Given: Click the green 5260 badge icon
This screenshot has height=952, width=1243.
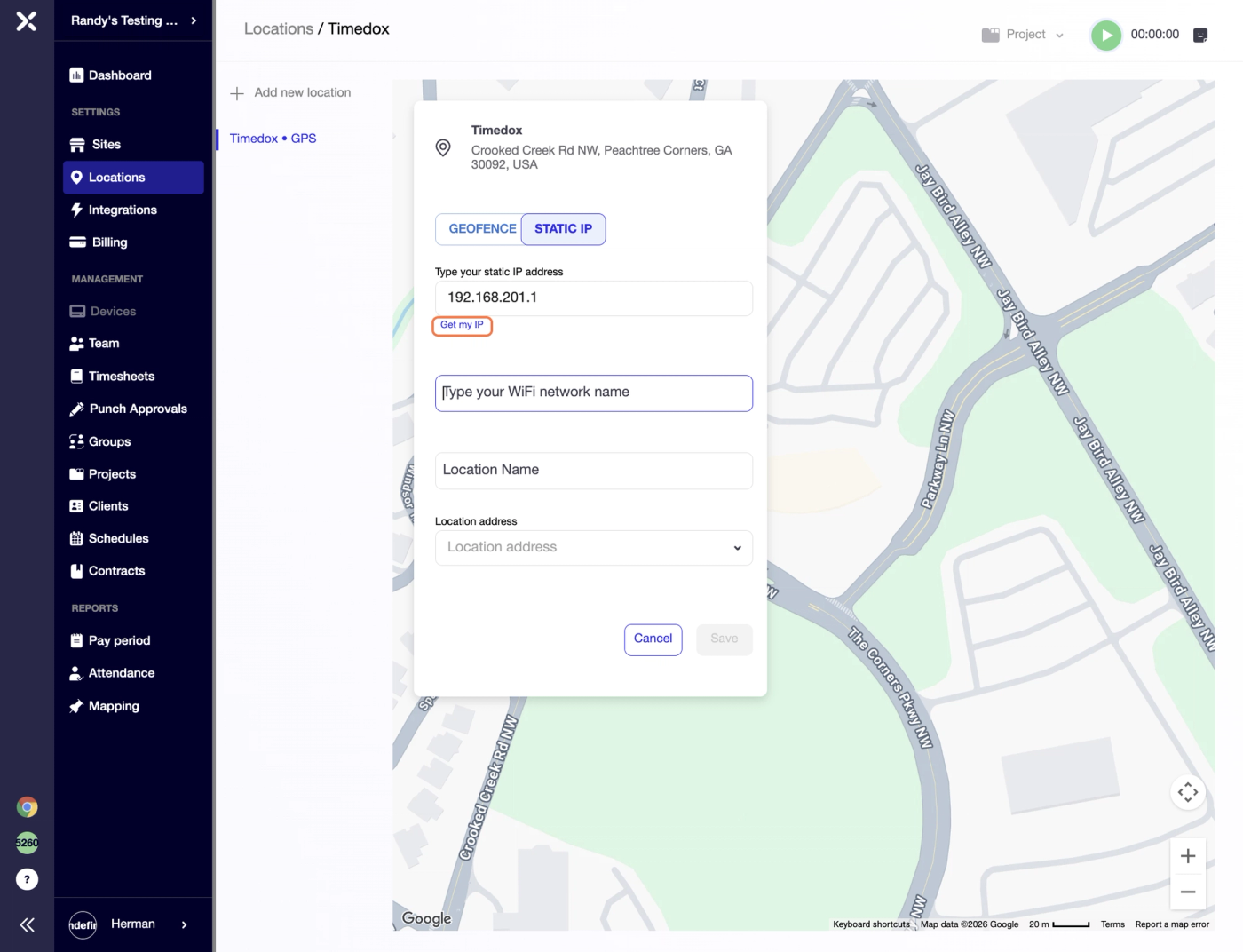Looking at the screenshot, I should click(x=27, y=843).
